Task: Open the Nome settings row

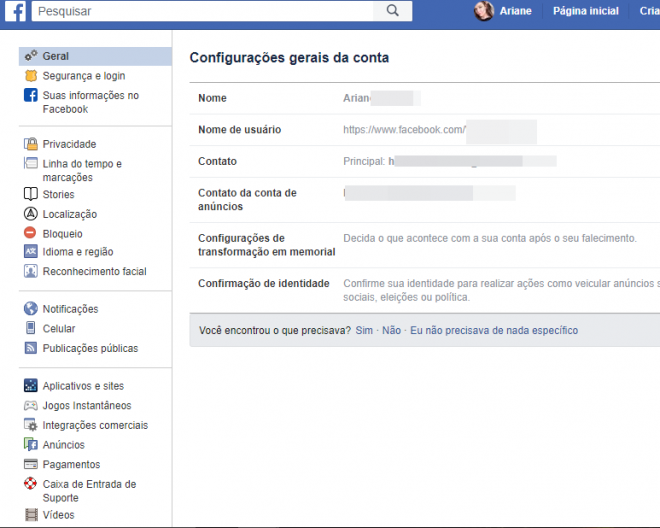Action: tap(425, 98)
